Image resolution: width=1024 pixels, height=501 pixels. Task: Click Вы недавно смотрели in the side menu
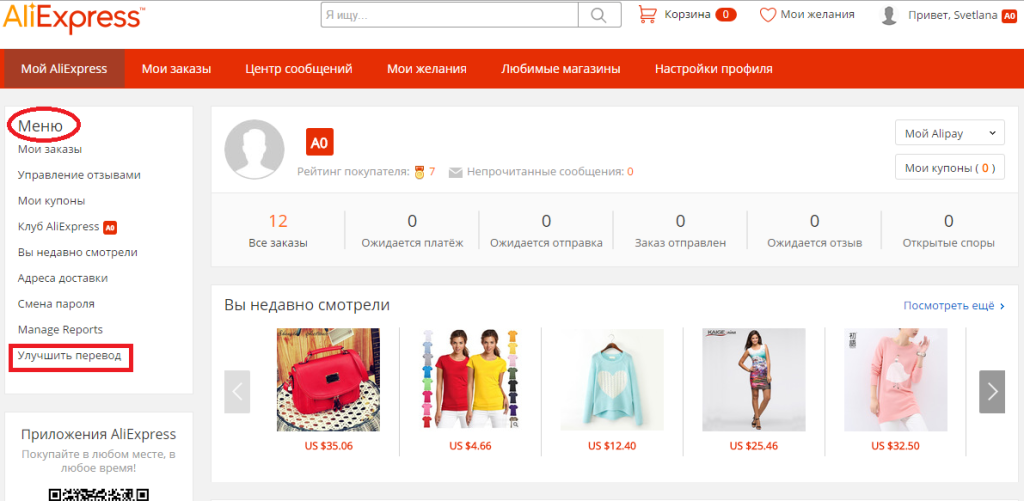78,252
